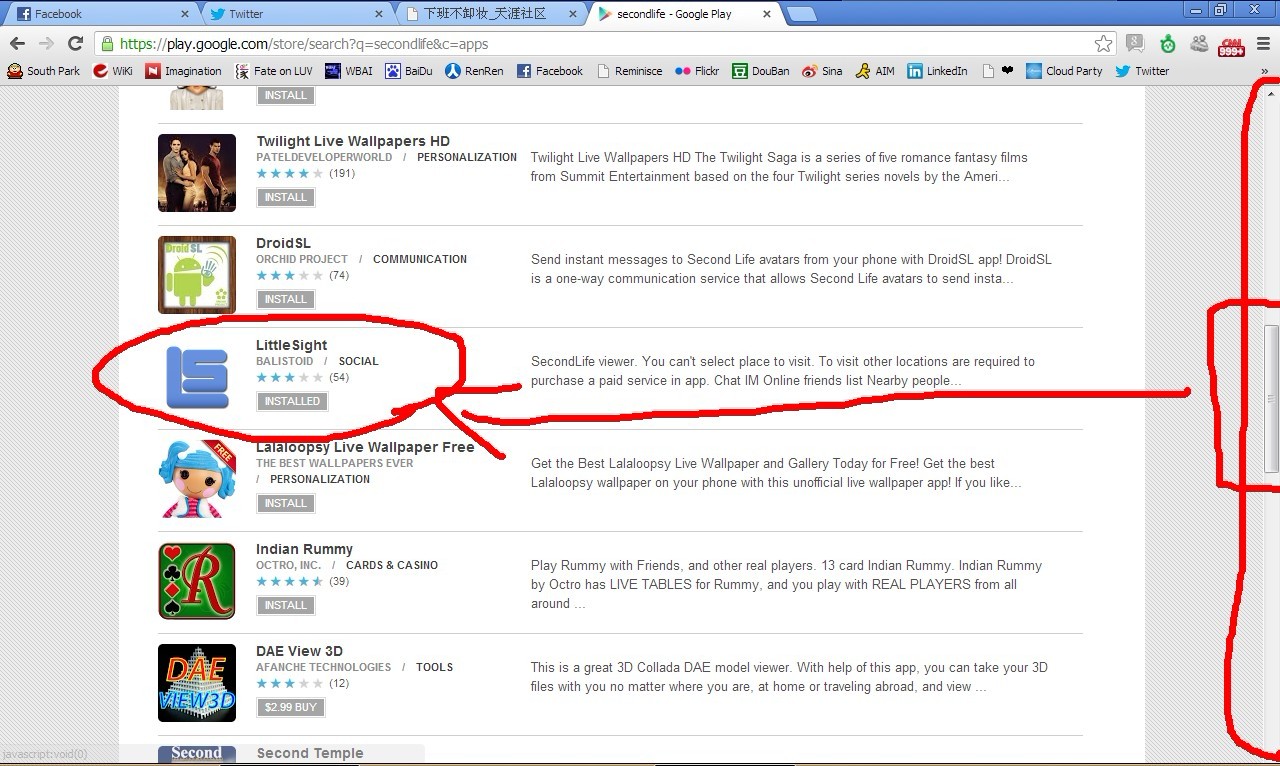Open the RenRen bookmark
The image size is (1280, 766).
(x=475, y=71)
